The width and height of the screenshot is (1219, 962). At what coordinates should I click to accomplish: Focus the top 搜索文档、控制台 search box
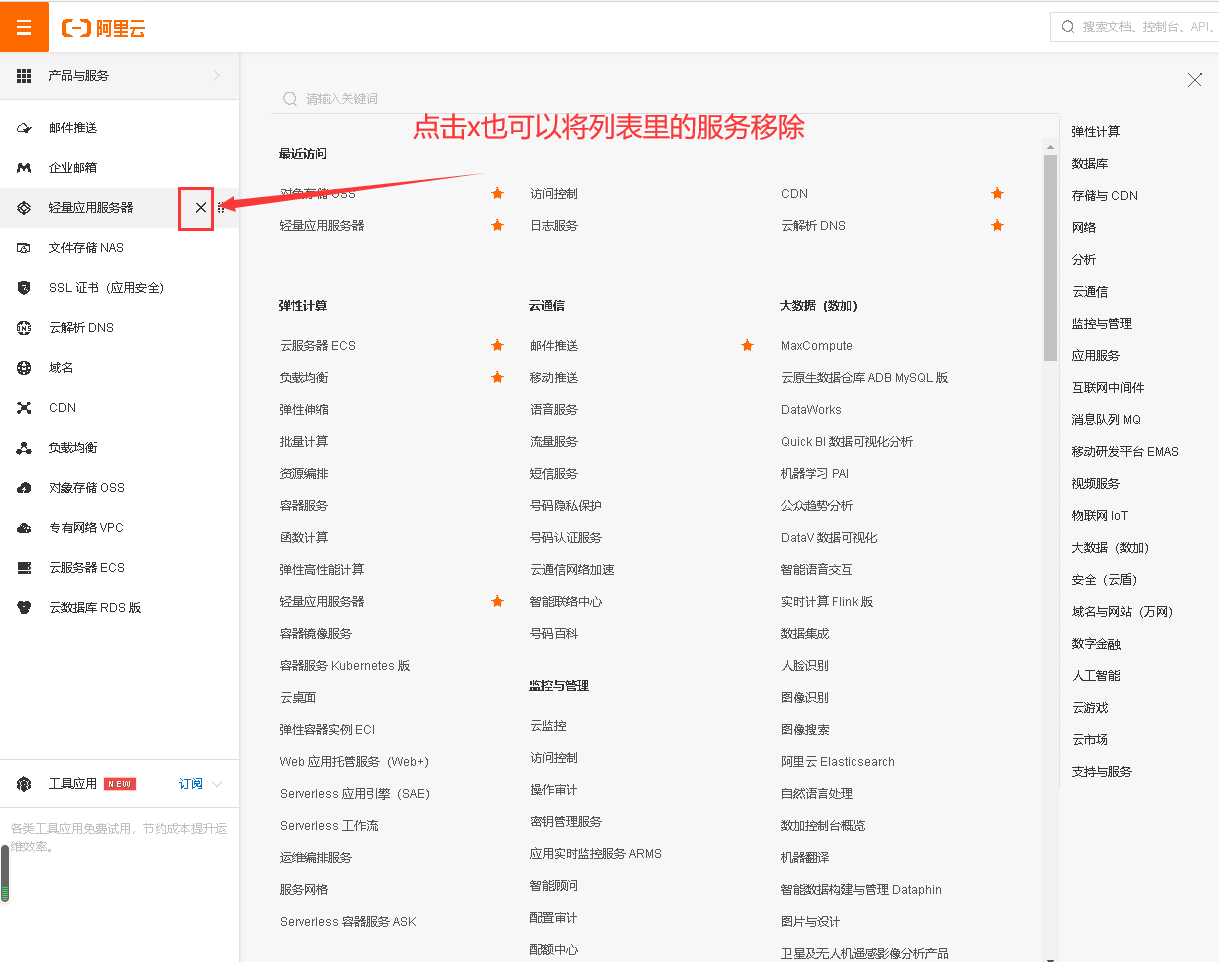[x=1134, y=27]
